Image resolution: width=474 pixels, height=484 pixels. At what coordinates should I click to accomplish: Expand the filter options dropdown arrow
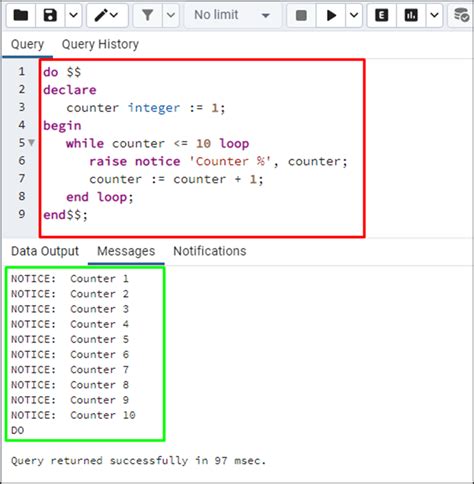pyautogui.click(x=171, y=15)
